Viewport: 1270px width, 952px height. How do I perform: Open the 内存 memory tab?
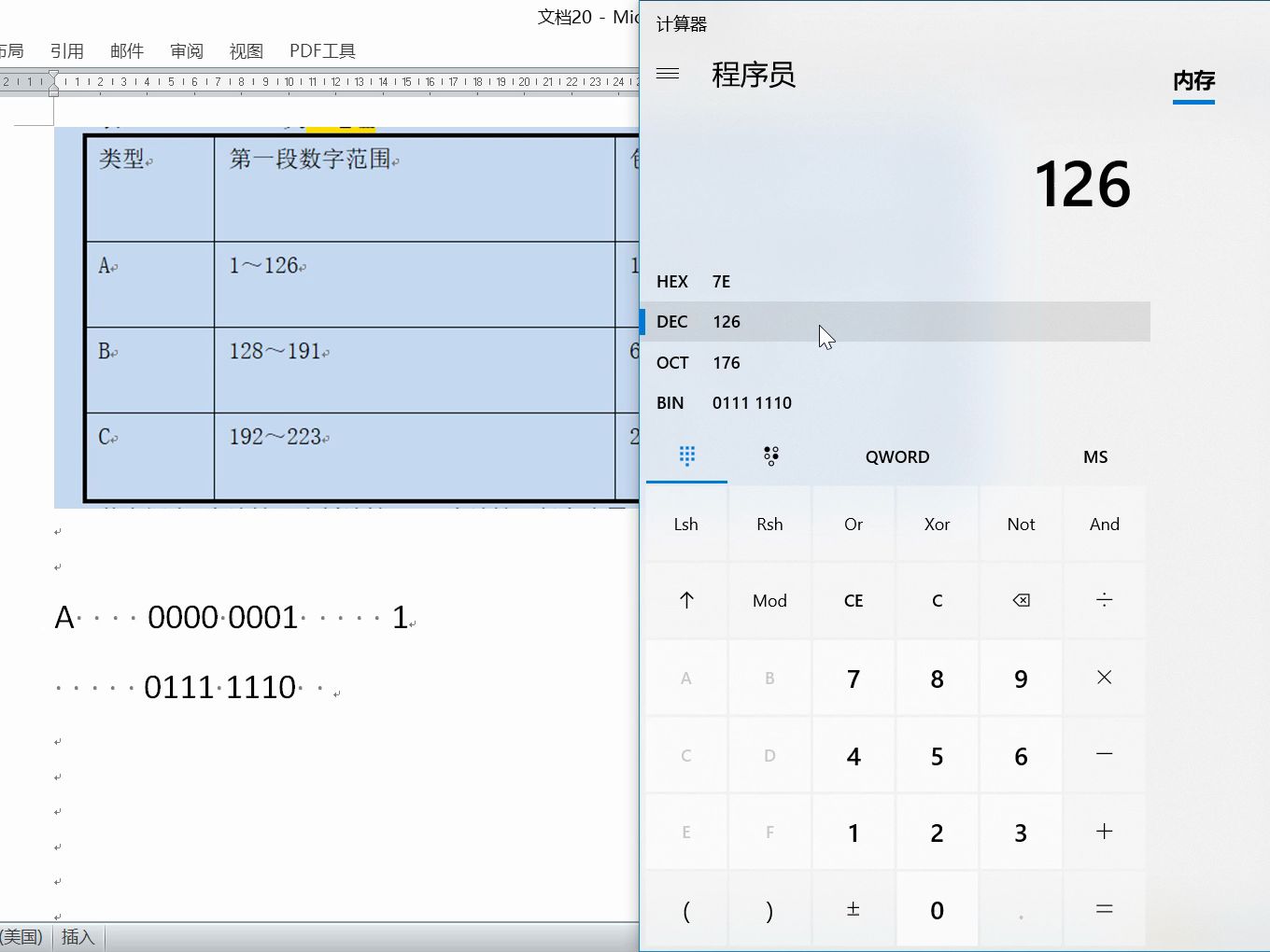(1193, 81)
